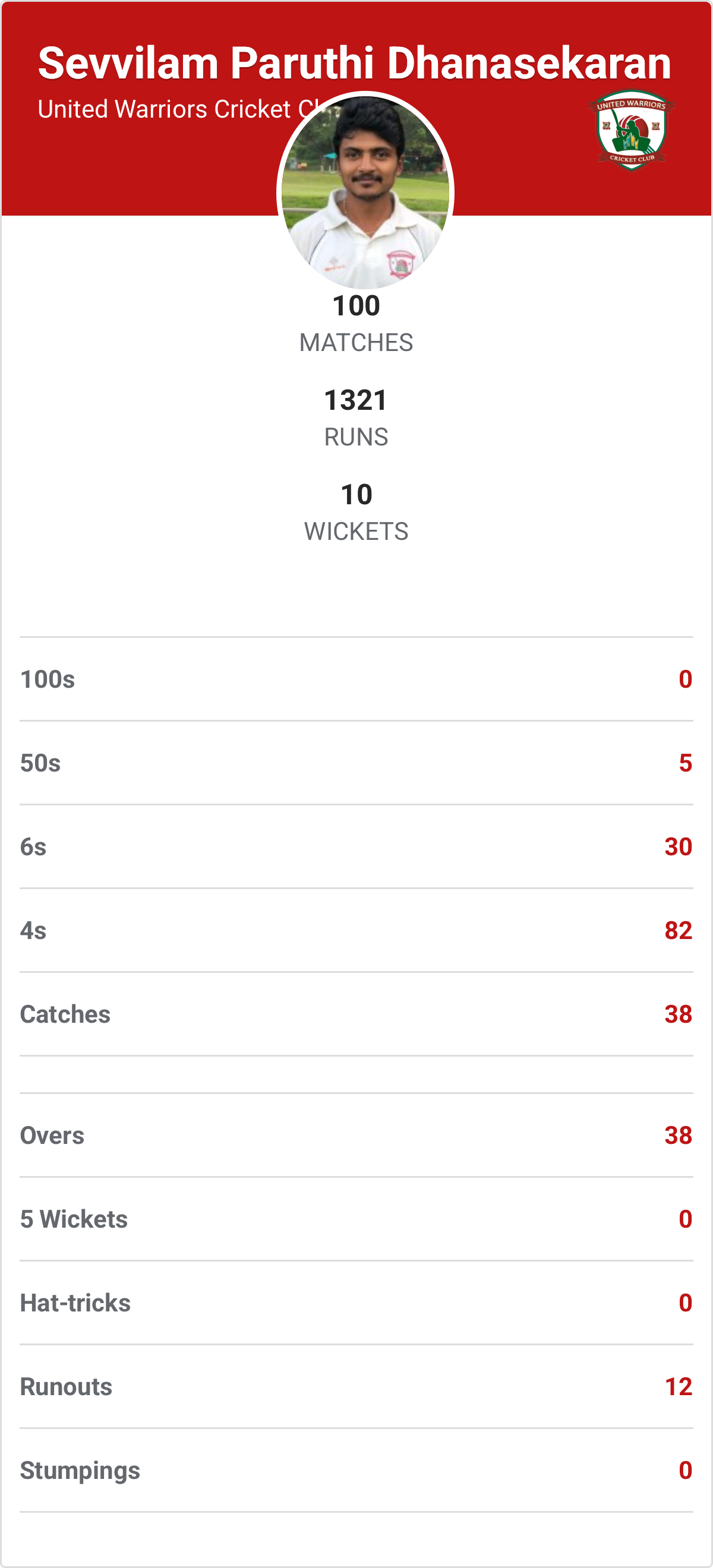Click the 6s row label
The height and width of the screenshot is (1568, 713).
33,847
